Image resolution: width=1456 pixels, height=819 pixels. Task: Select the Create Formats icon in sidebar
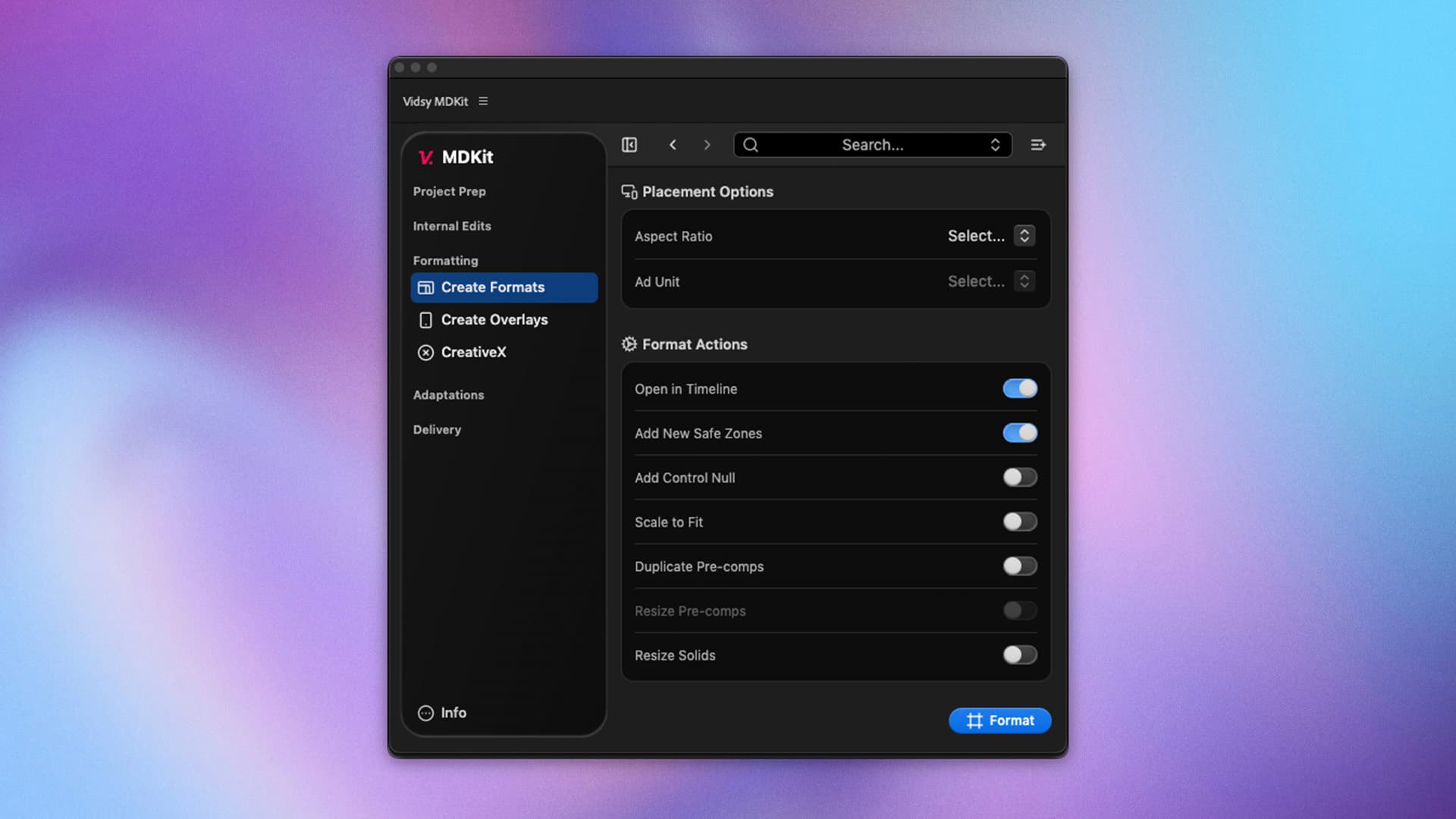[427, 287]
